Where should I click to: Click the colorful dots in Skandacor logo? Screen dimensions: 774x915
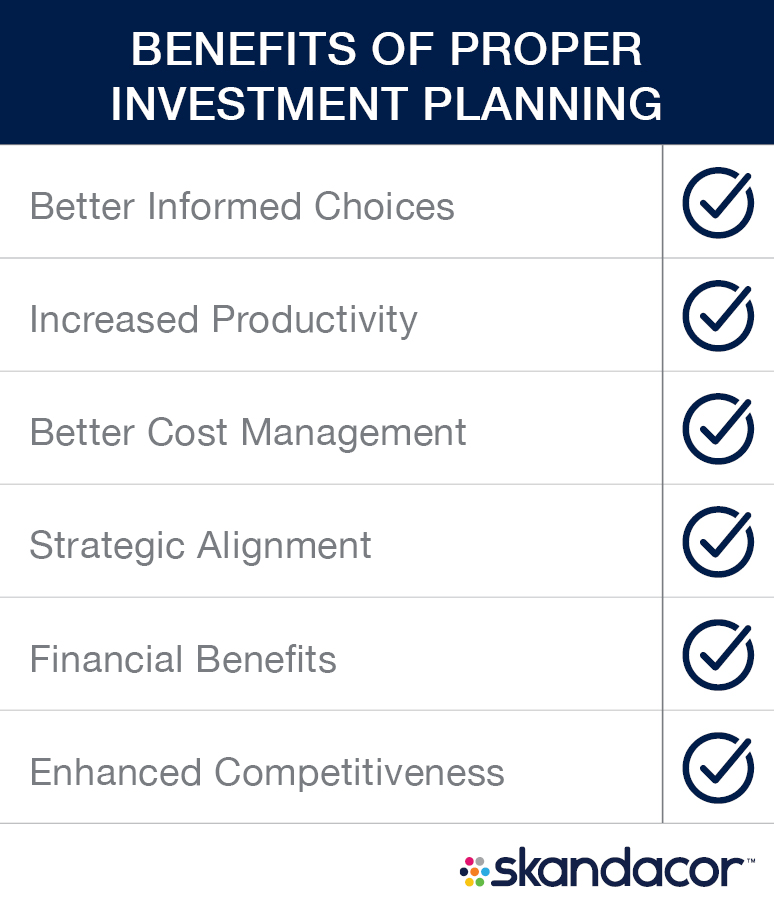[x=475, y=871]
